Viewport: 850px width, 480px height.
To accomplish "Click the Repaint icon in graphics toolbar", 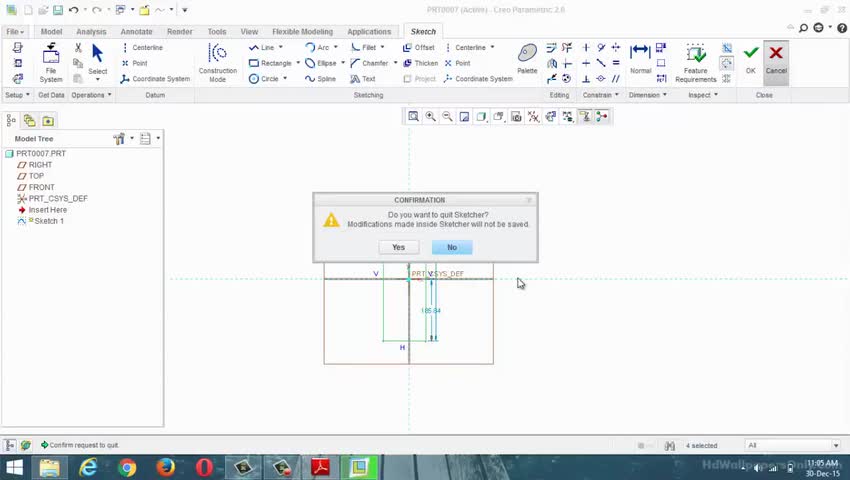I will [464, 117].
